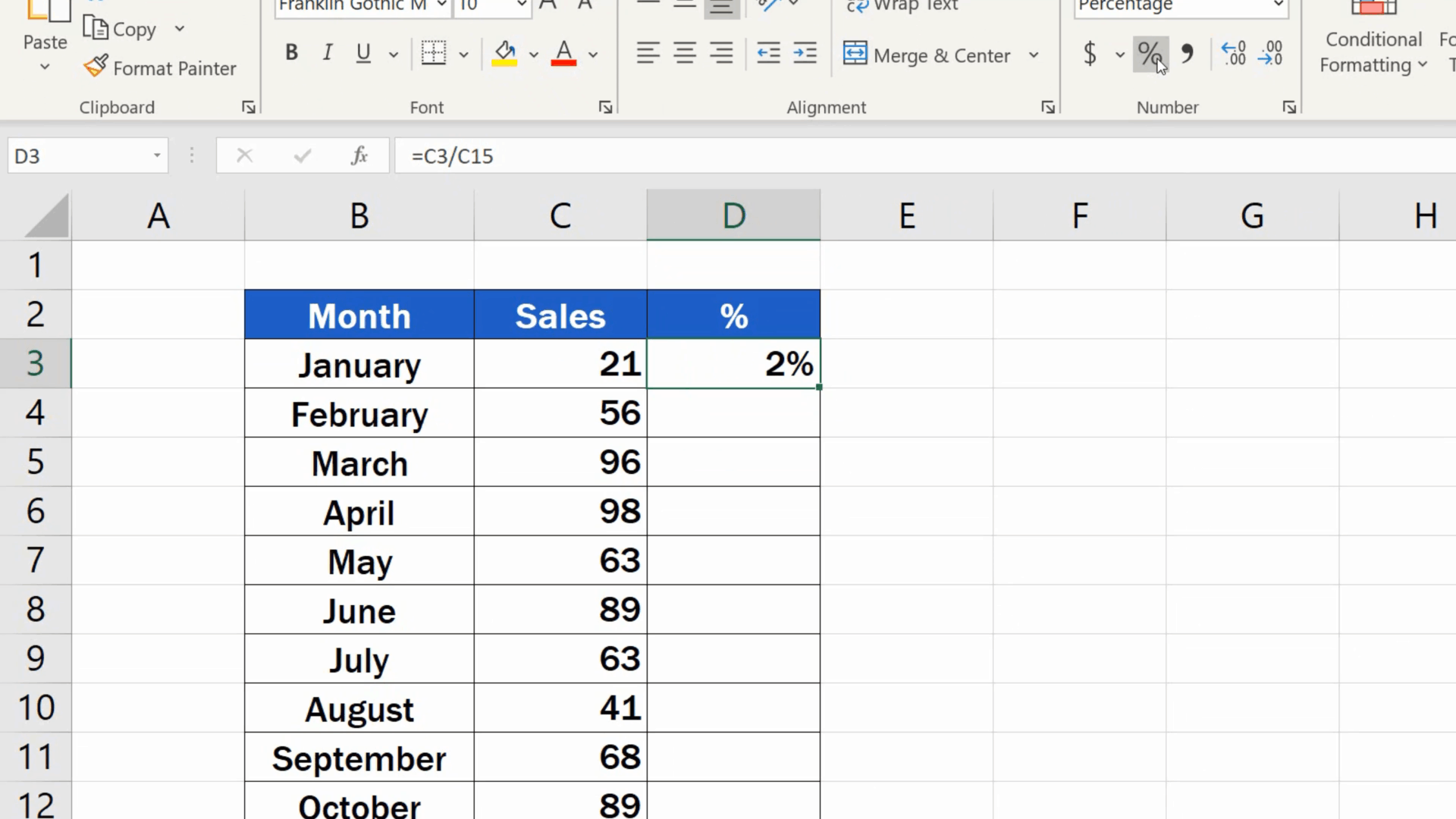
Task: Select the Format Painter tool
Action: (159, 67)
